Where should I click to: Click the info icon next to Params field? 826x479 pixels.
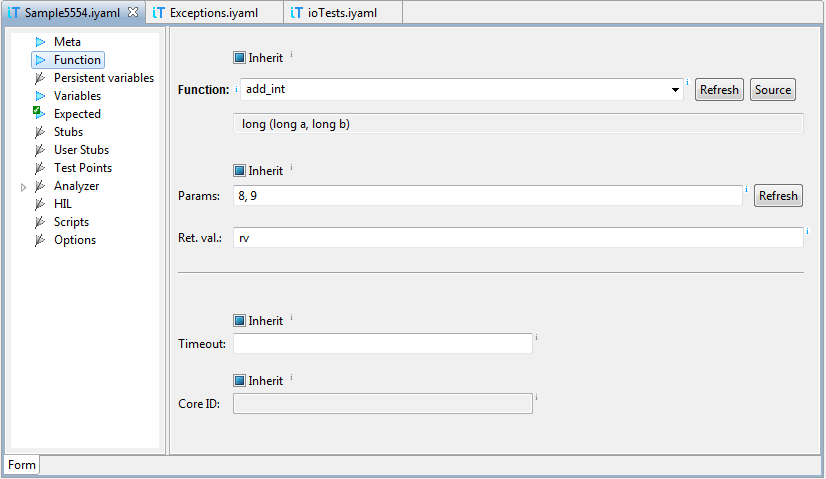pos(746,188)
